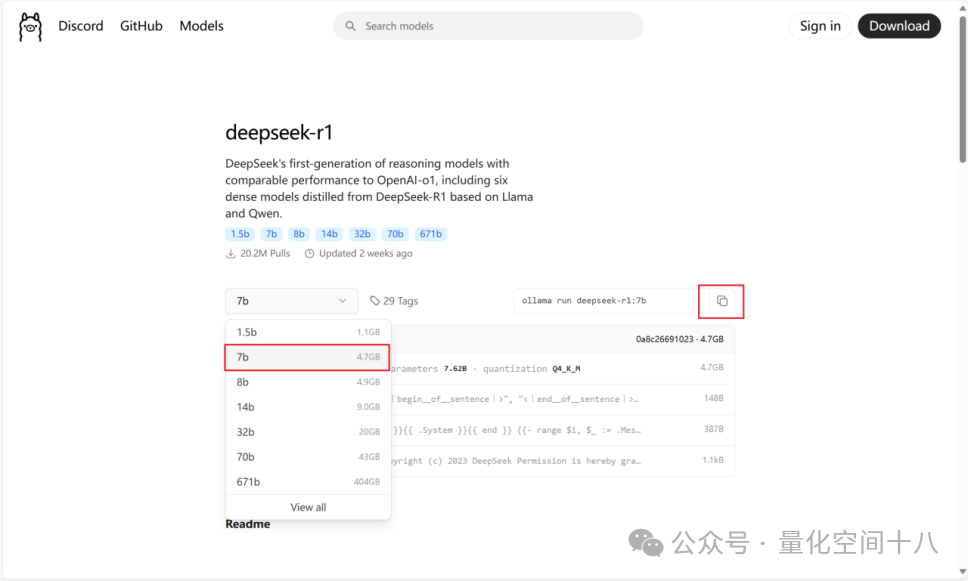Choose 8b 4.9GB from dropdown list

click(308, 383)
